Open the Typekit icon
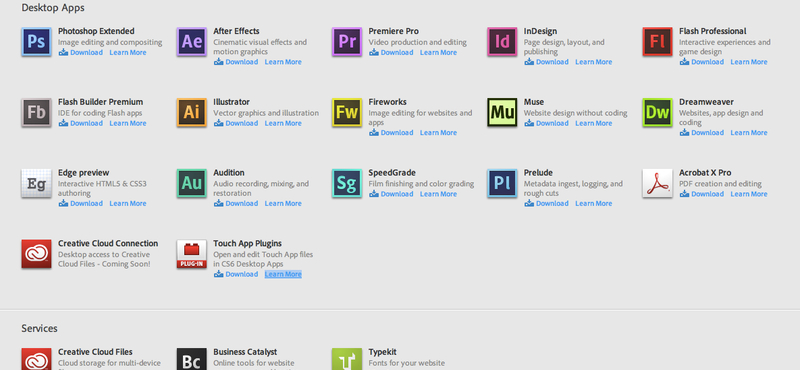This screenshot has height=370, width=800. [x=347, y=359]
